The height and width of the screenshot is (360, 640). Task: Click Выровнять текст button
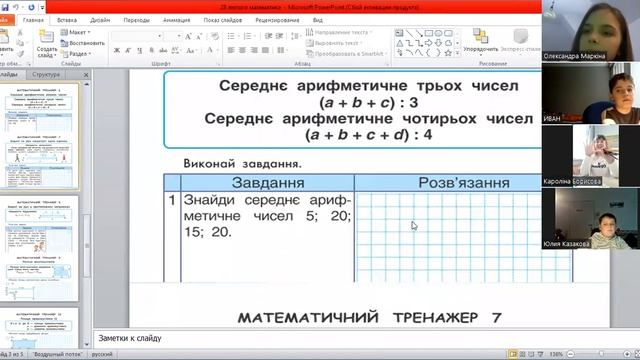(x=334, y=43)
